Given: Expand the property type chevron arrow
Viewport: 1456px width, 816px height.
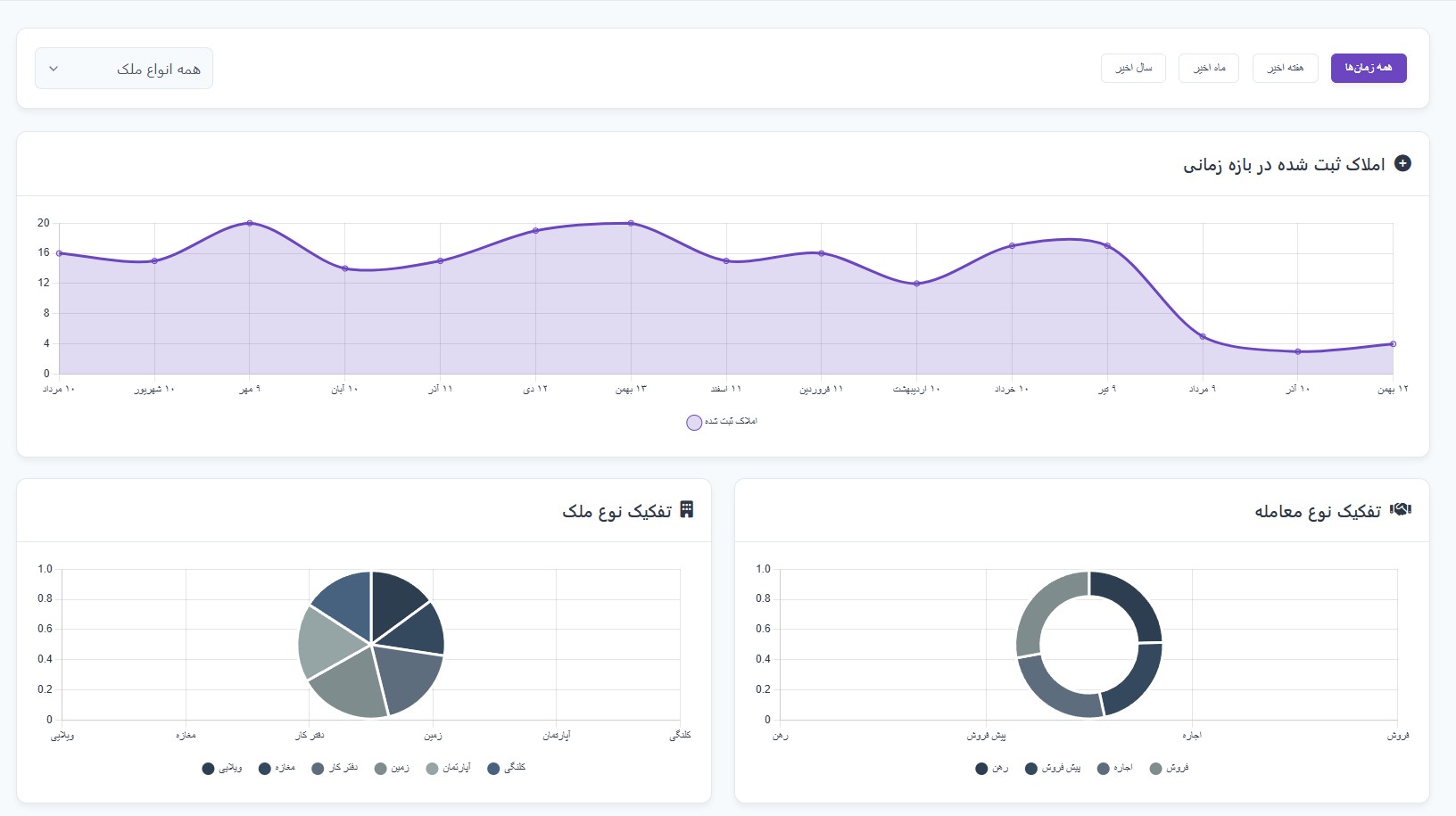Looking at the screenshot, I should click(54, 69).
